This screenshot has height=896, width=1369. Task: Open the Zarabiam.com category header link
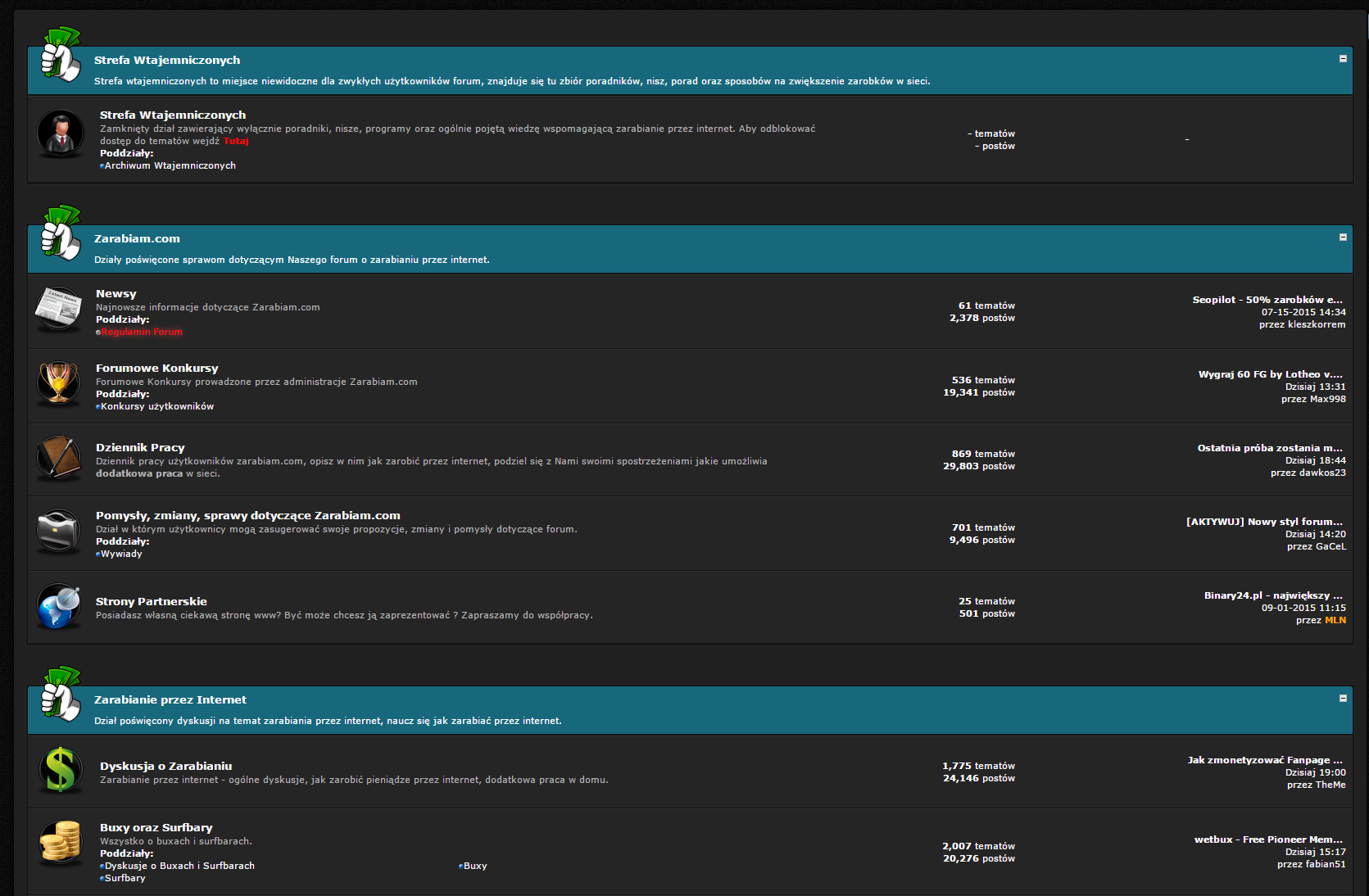click(137, 239)
